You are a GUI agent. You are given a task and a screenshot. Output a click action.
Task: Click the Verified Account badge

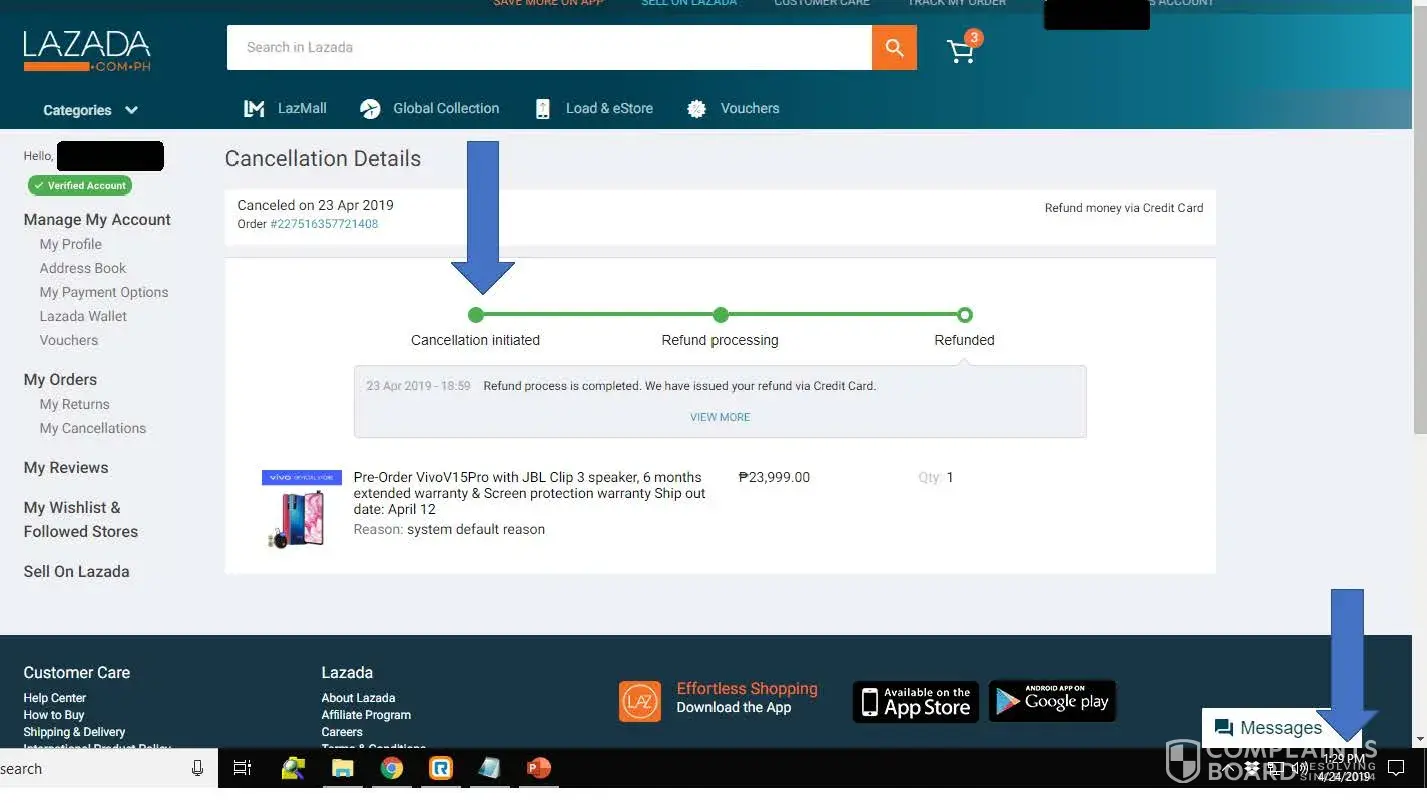point(80,185)
